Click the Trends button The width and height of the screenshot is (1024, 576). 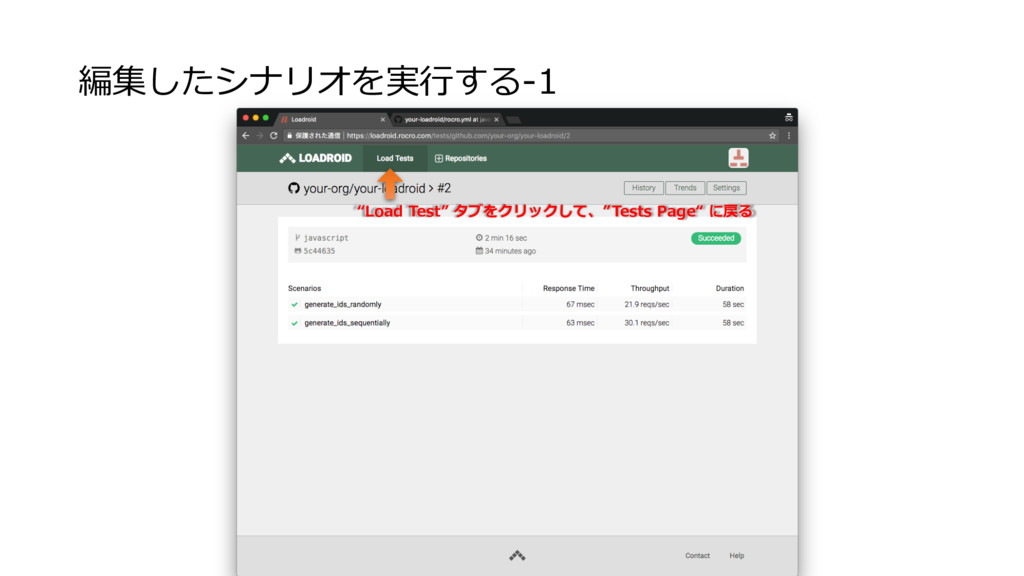685,188
